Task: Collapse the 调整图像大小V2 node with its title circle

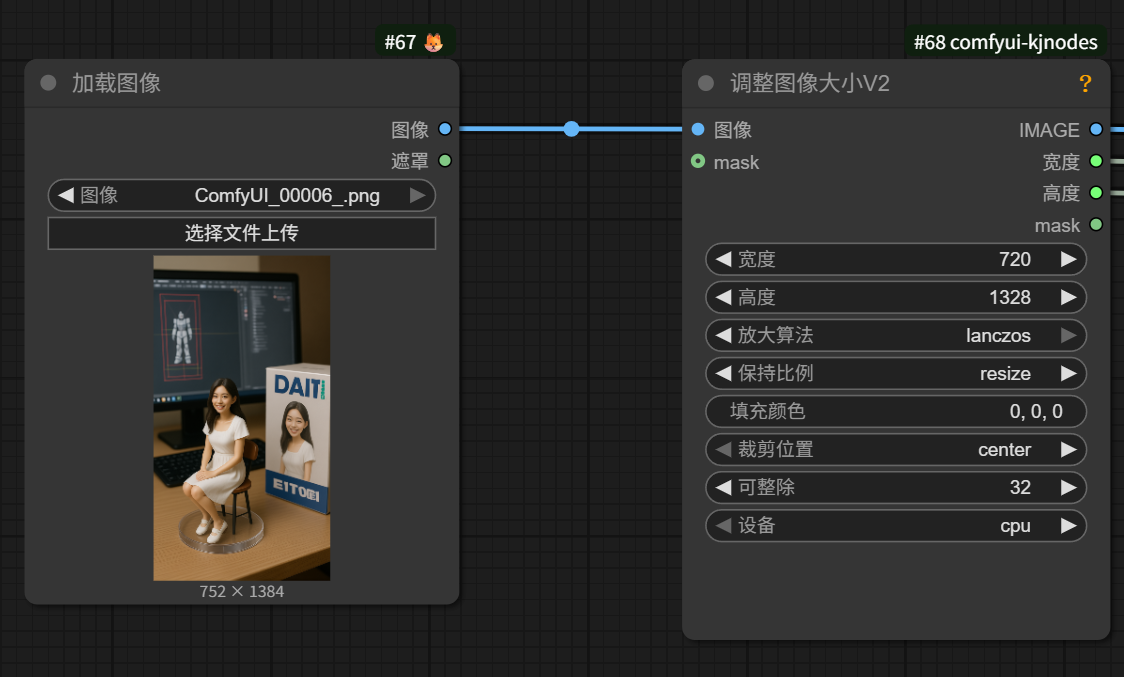Action: [x=704, y=84]
